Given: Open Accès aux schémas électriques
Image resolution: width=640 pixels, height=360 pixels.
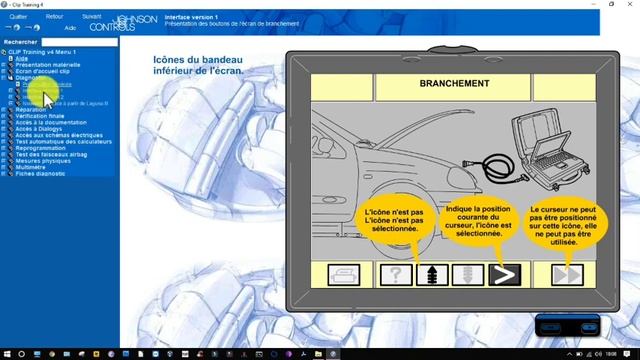Looking at the screenshot, I should coord(59,136).
